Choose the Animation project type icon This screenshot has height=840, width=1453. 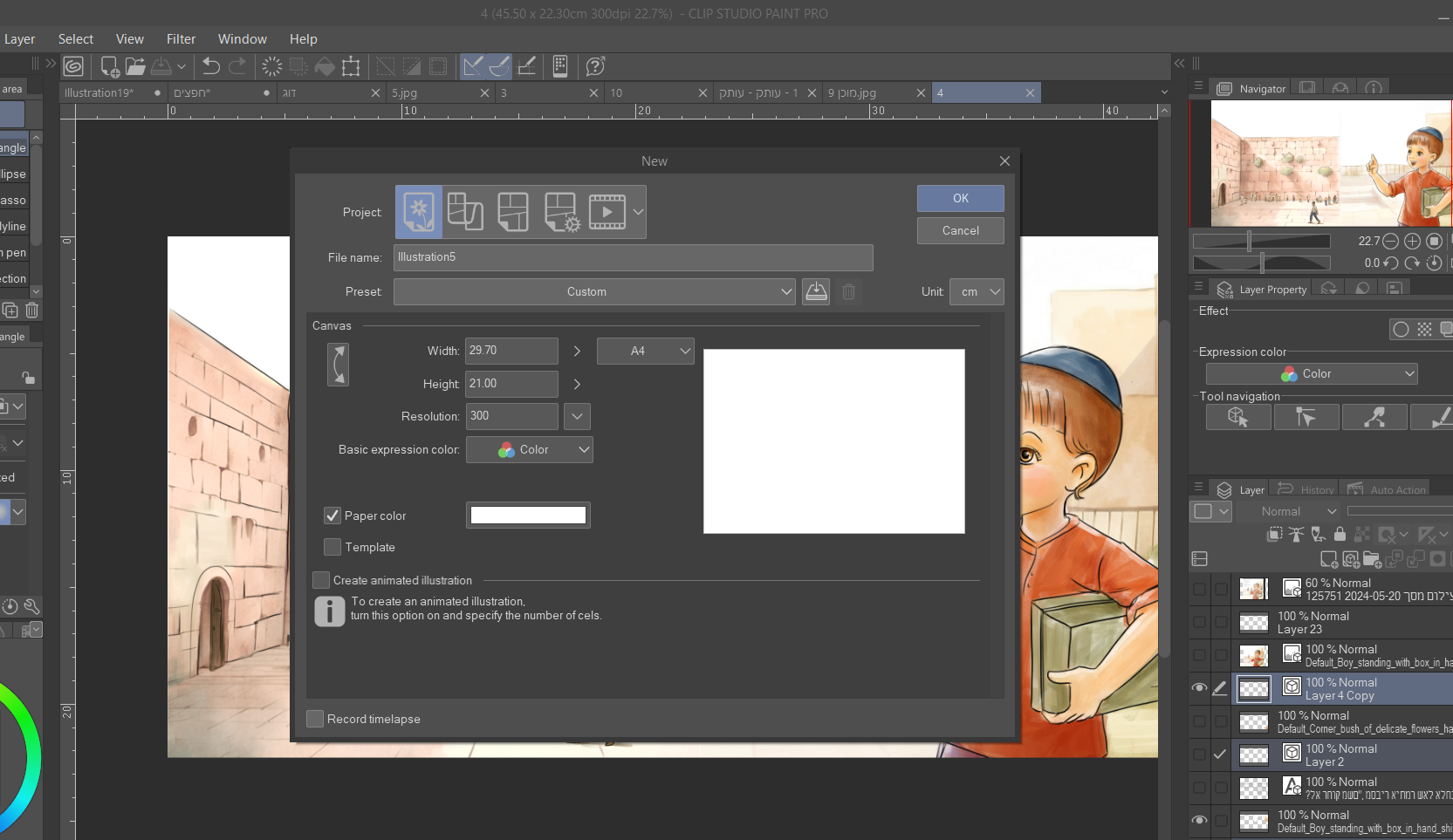click(607, 212)
